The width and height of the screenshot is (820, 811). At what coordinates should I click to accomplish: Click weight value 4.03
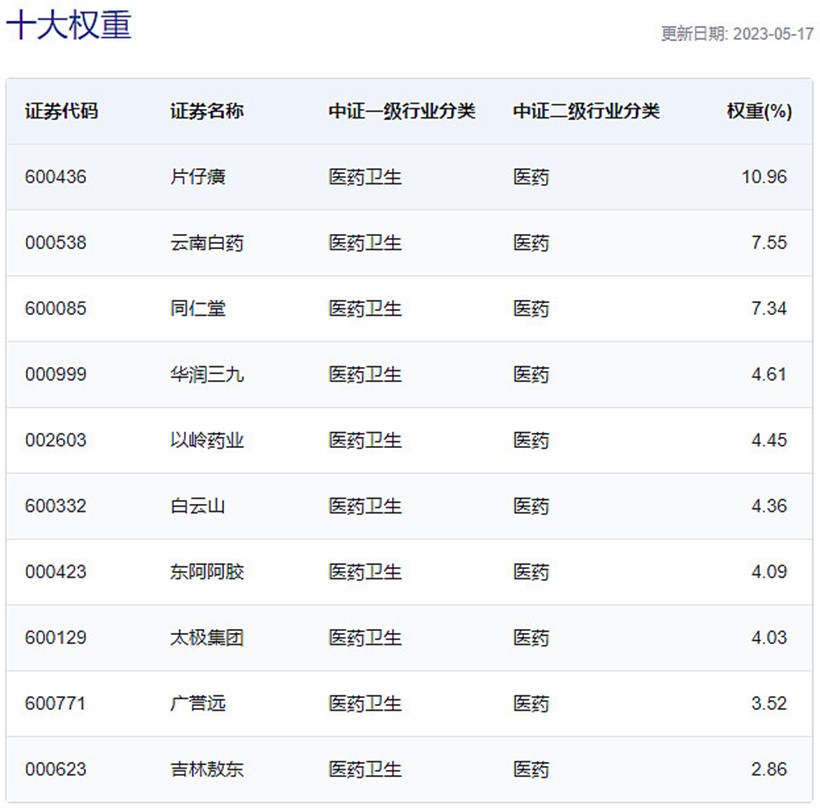(x=769, y=638)
